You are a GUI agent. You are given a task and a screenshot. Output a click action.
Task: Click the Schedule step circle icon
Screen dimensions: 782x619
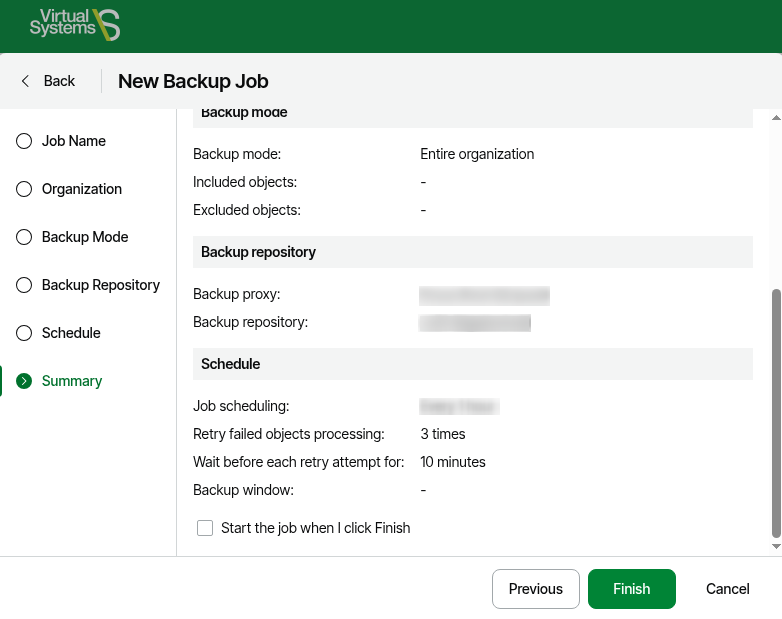tap(24, 333)
